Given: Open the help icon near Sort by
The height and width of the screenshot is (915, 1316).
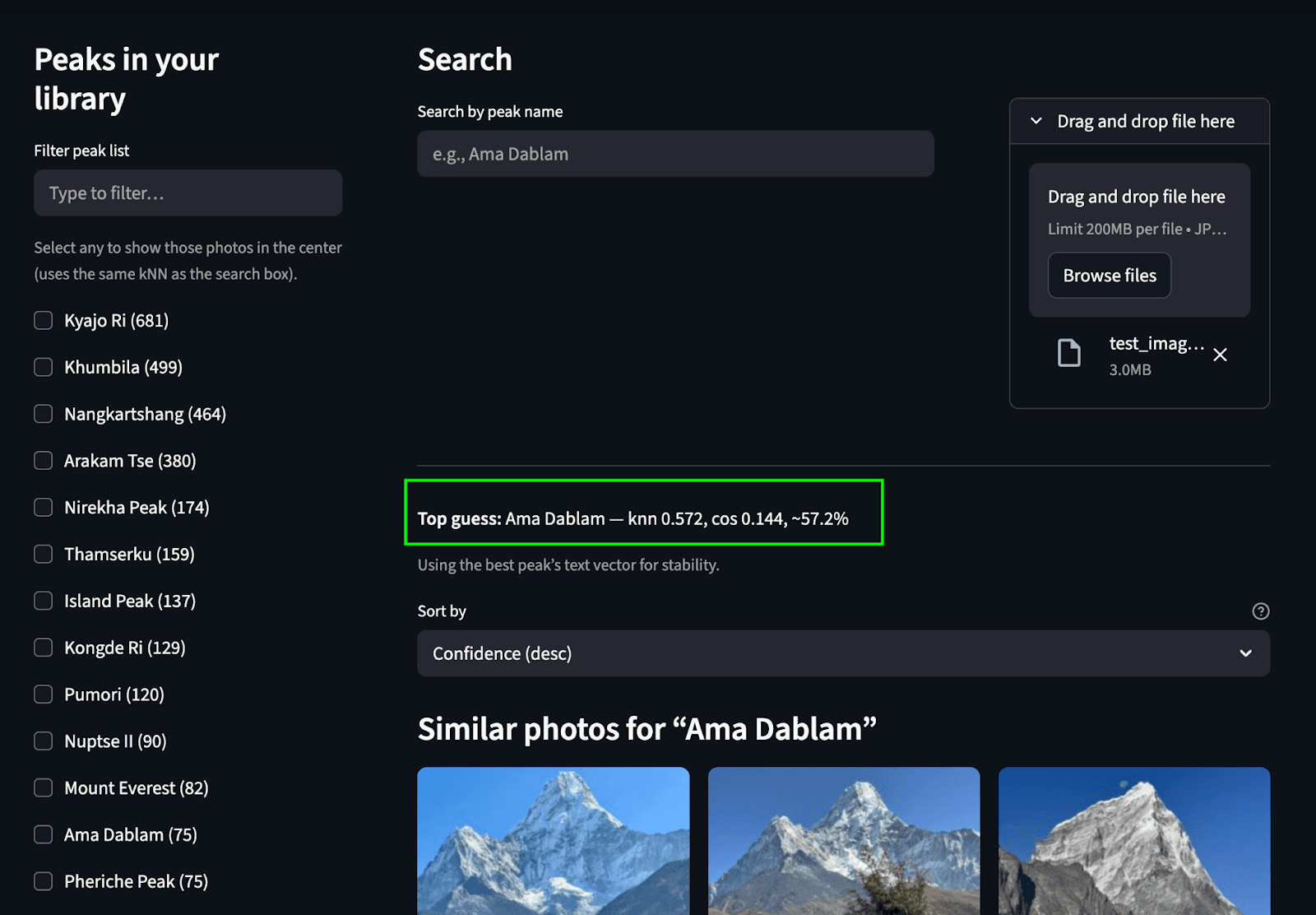Looking at the screenshot, I should point(1261,611).
